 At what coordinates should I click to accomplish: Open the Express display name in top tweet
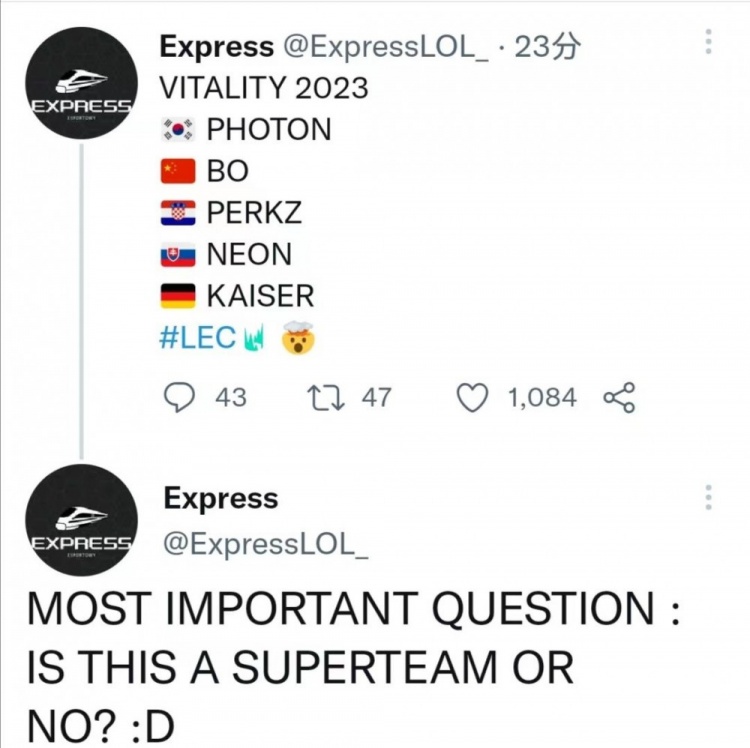point(217,47)
